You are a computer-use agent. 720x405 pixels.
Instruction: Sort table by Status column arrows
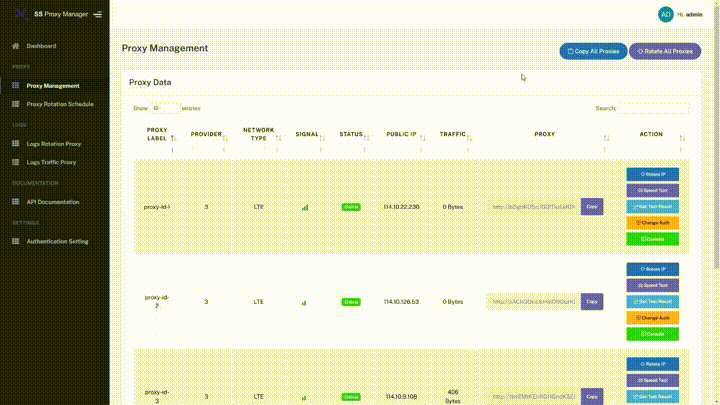tap(366, 137)
